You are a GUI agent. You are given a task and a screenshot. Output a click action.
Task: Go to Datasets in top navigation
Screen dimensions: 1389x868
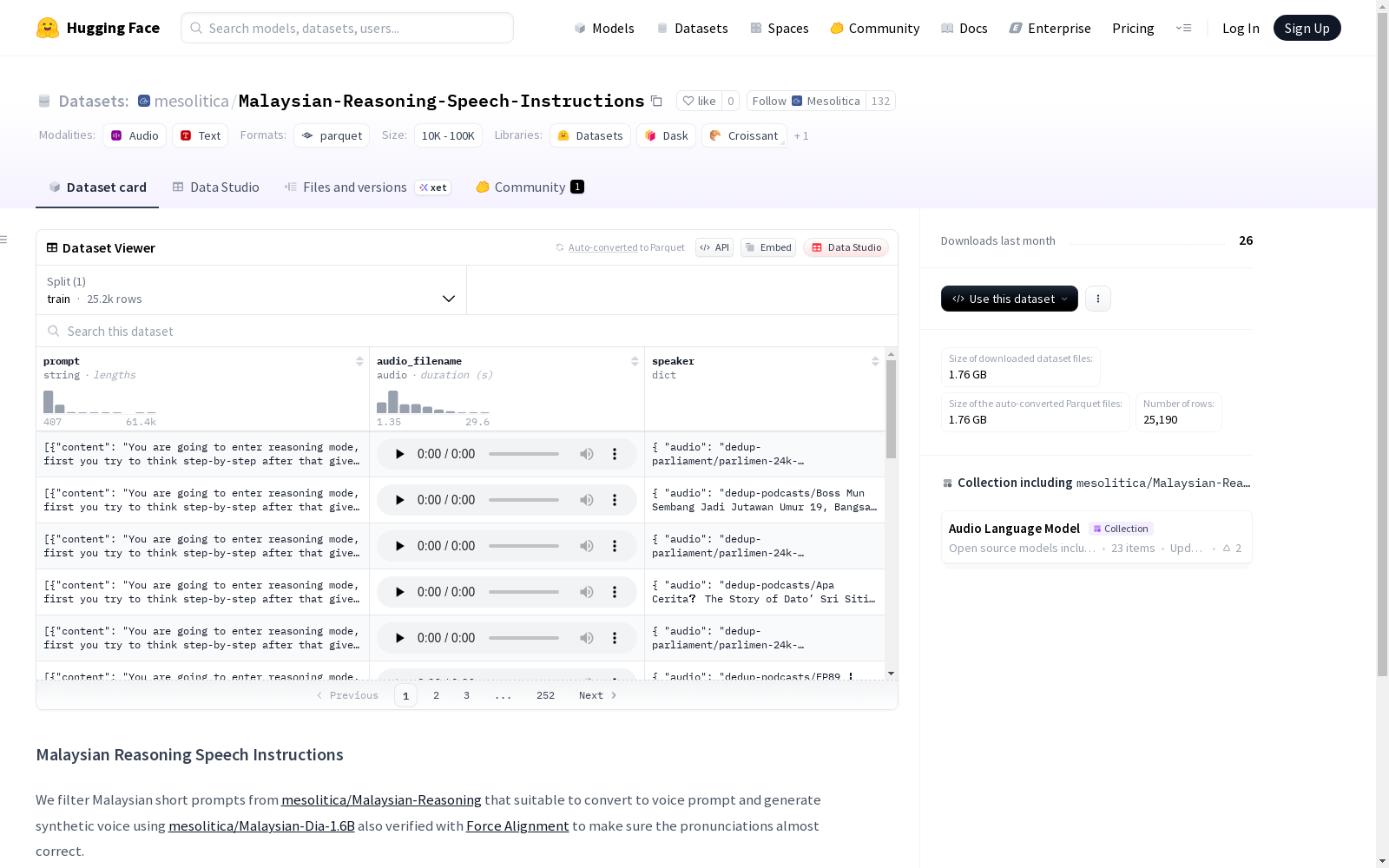tap(693, 28)
